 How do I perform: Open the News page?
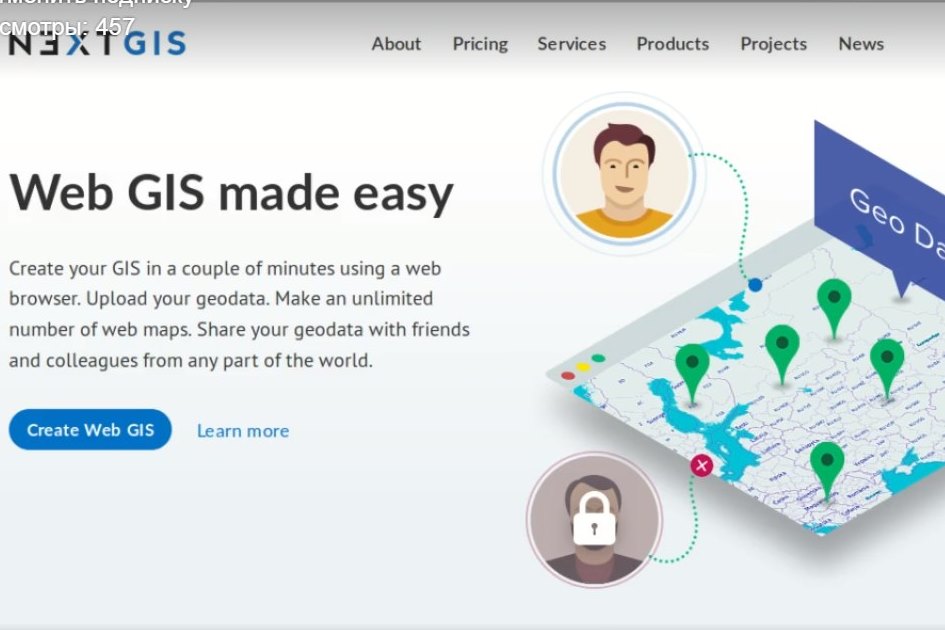tap(861, 44)
